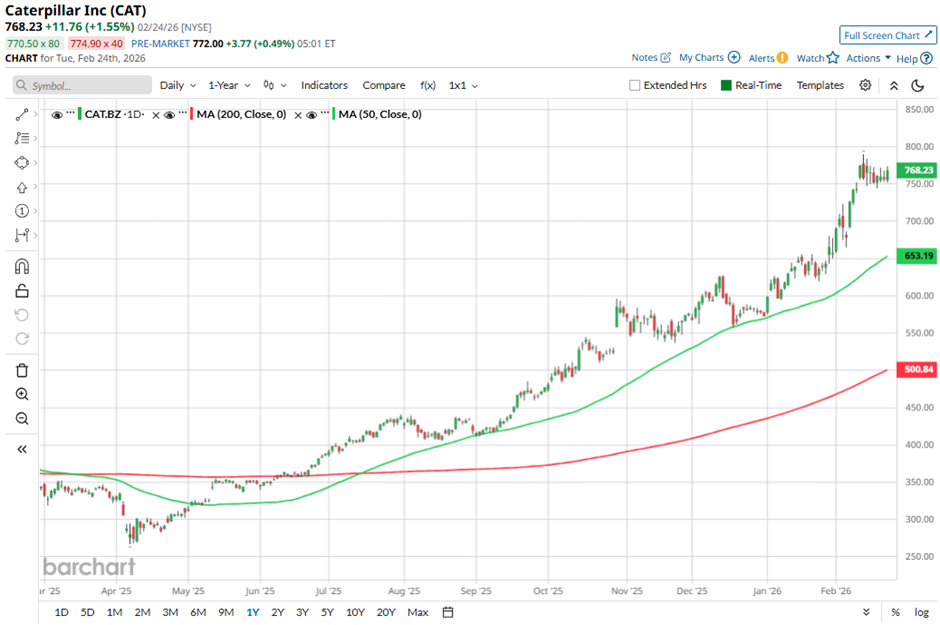Click the trash delete drawings icon
The width and height of the screenshot is (940, 625).
click(x=21, y=370)
